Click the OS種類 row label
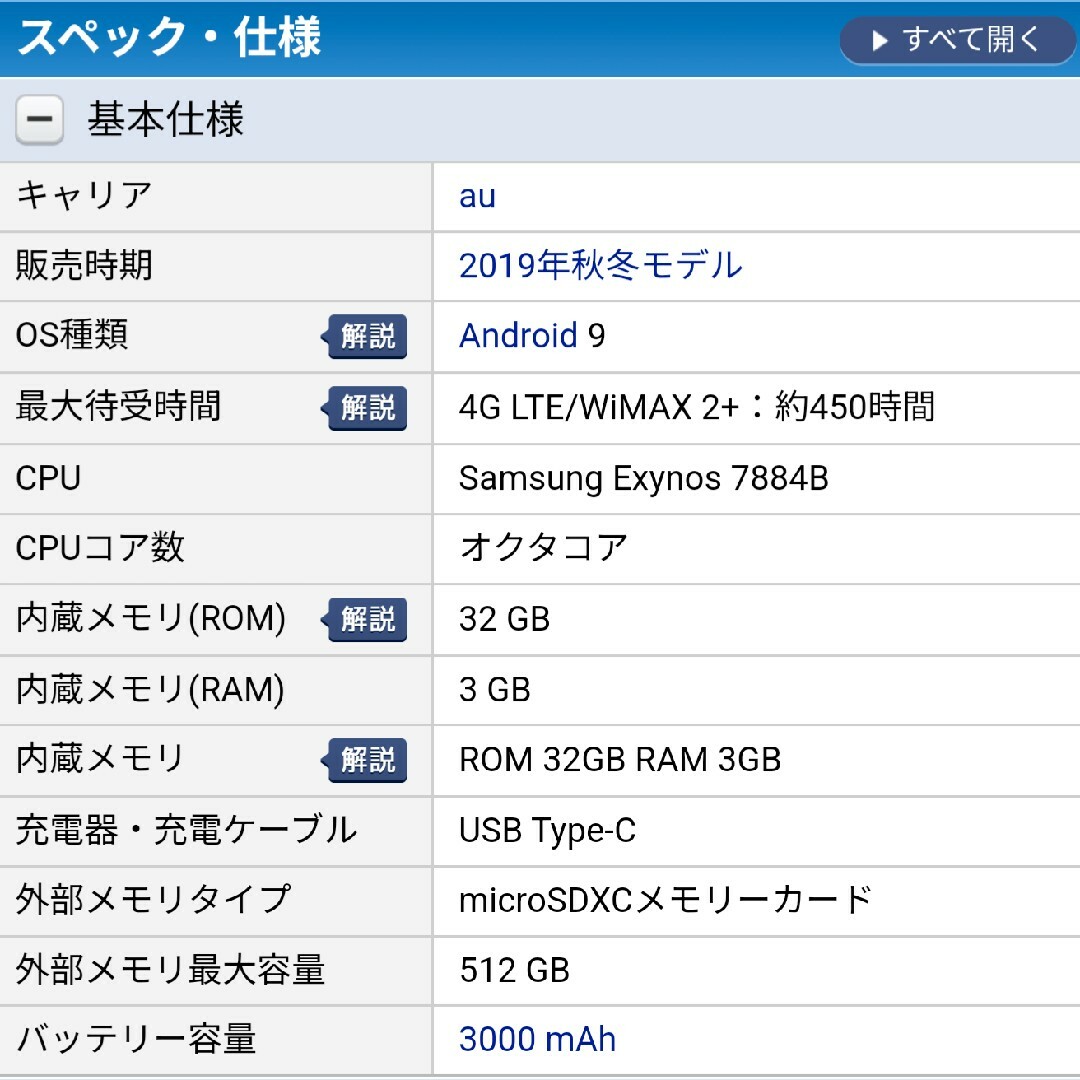This screenshot has width=1080, height=1080. point(72,335)
